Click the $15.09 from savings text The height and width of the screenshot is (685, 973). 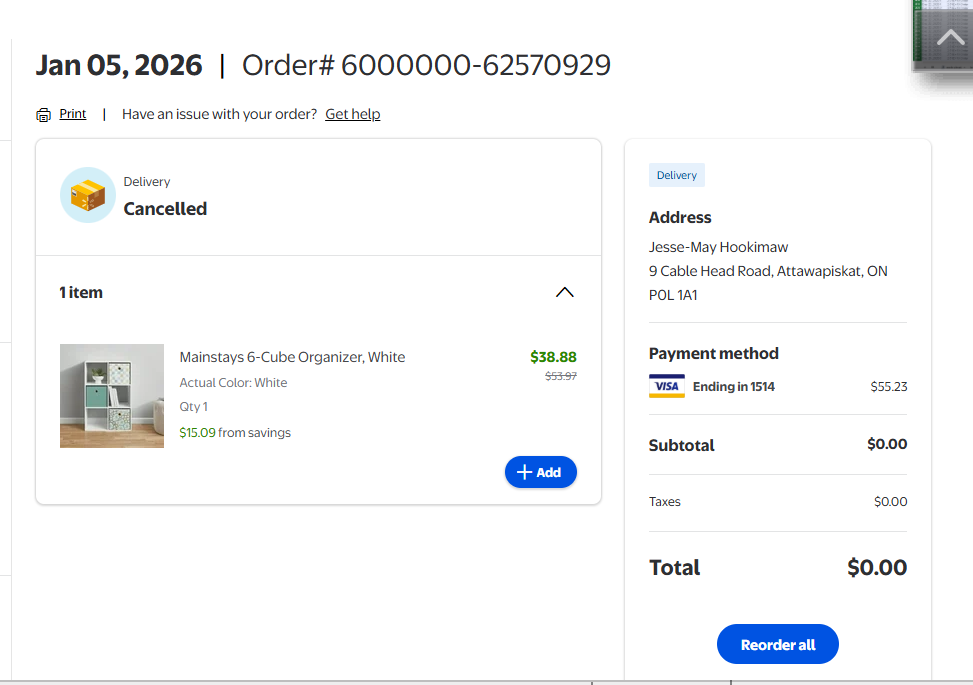coord(235,433)
